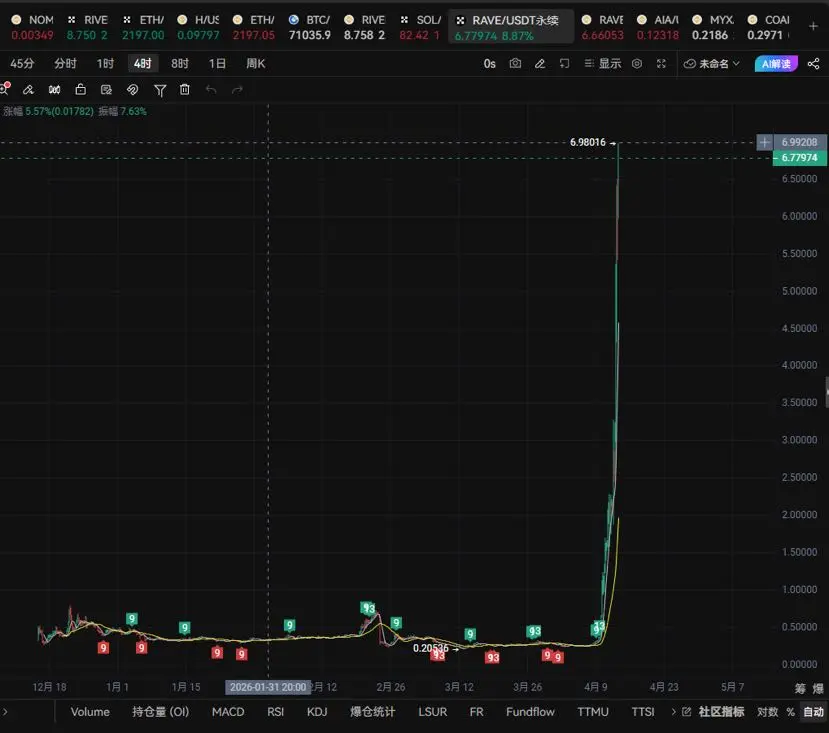Click the pencil edit icon near 显示

540,63
